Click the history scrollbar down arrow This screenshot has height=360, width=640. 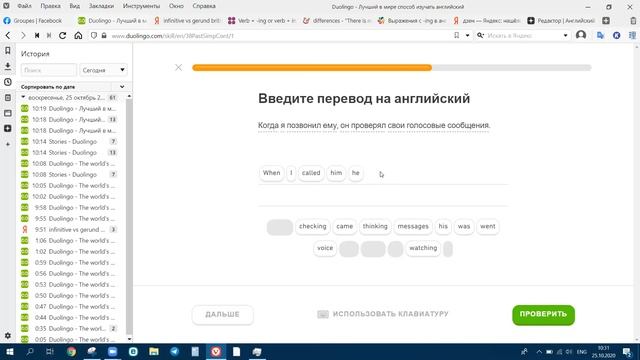(x=129, y=339)
